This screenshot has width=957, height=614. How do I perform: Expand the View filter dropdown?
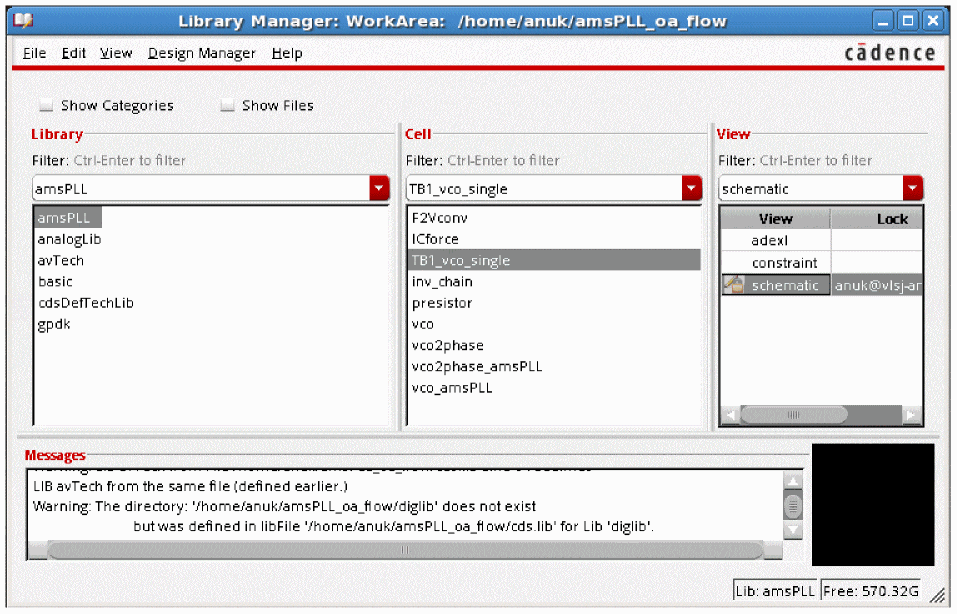pyautogui.click(x=912, y=189)
